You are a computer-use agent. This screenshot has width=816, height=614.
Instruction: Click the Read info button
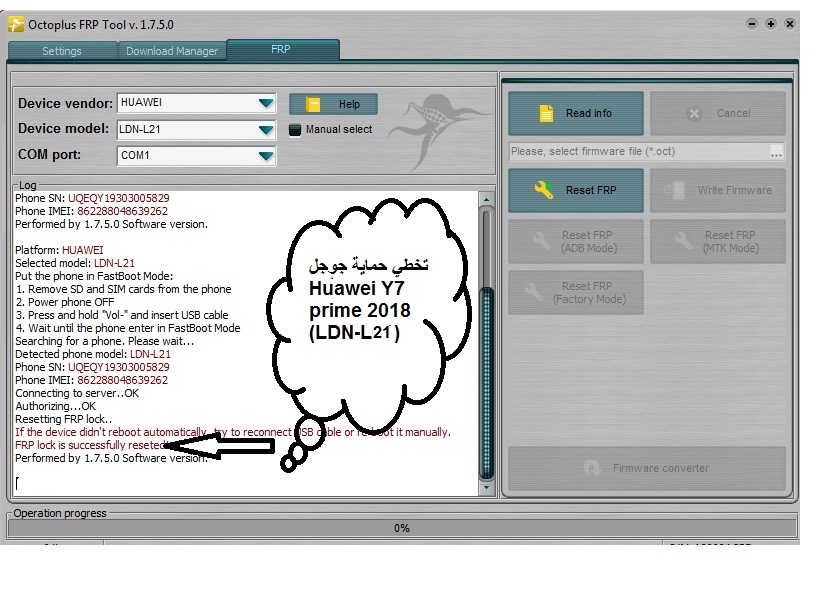click(x=576, y=113)
